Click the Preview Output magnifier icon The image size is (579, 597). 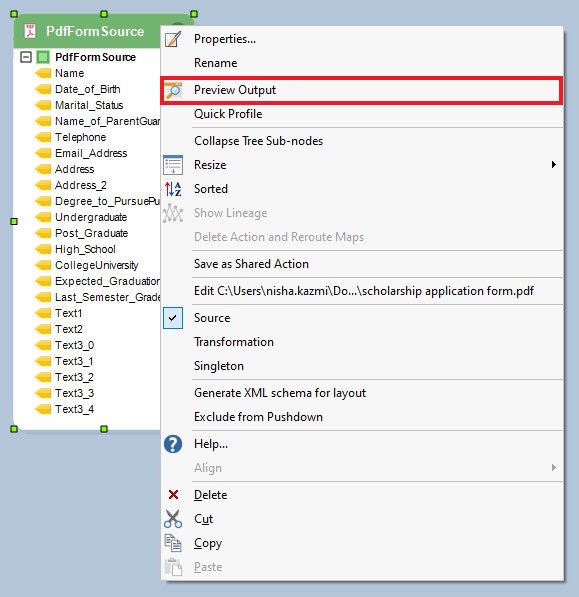(x=173, y=90)
